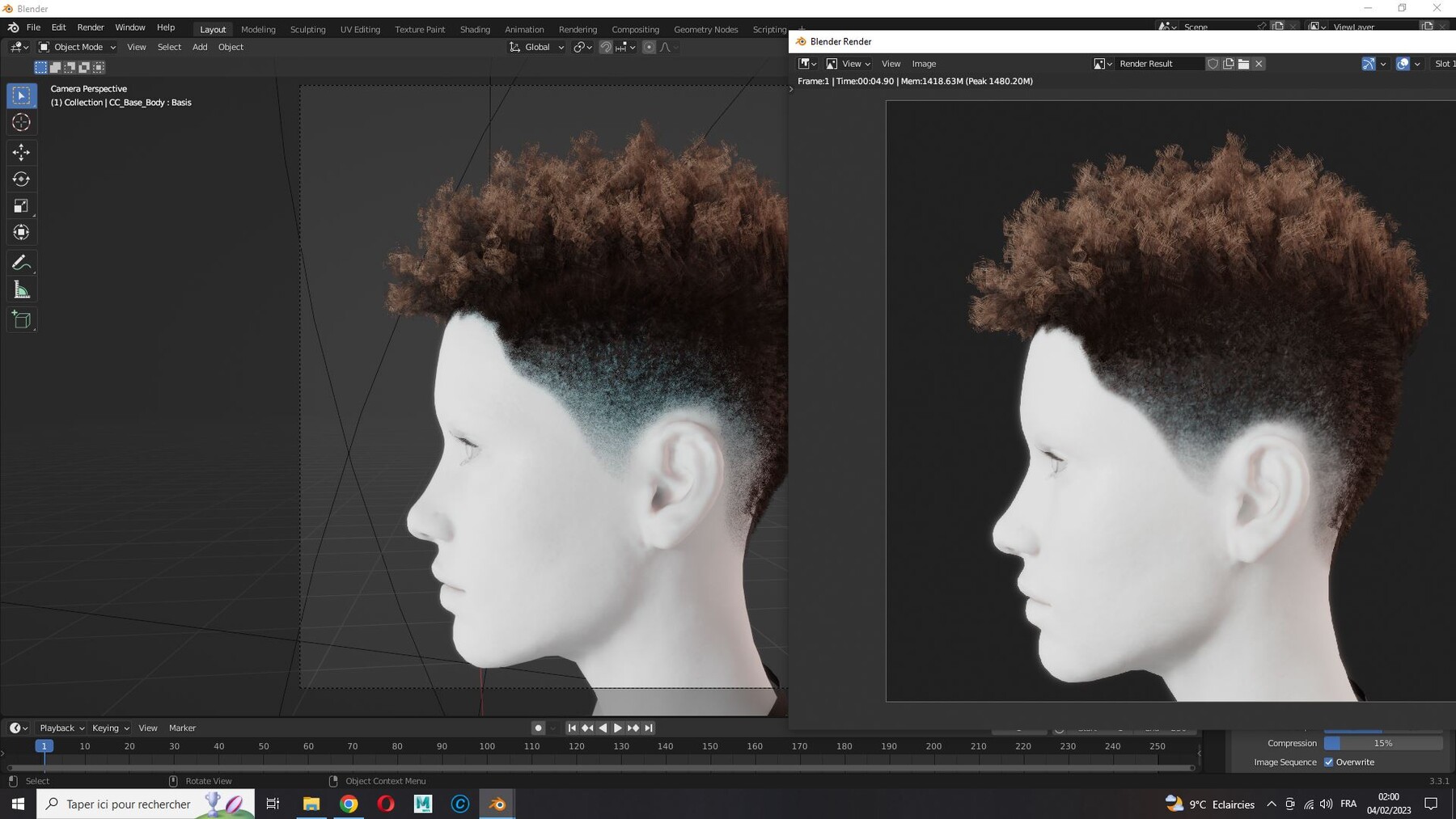The width and height of the screenshot is (1456, 819).
Task: Open the Keying dropdown
Action: [110, 728]
